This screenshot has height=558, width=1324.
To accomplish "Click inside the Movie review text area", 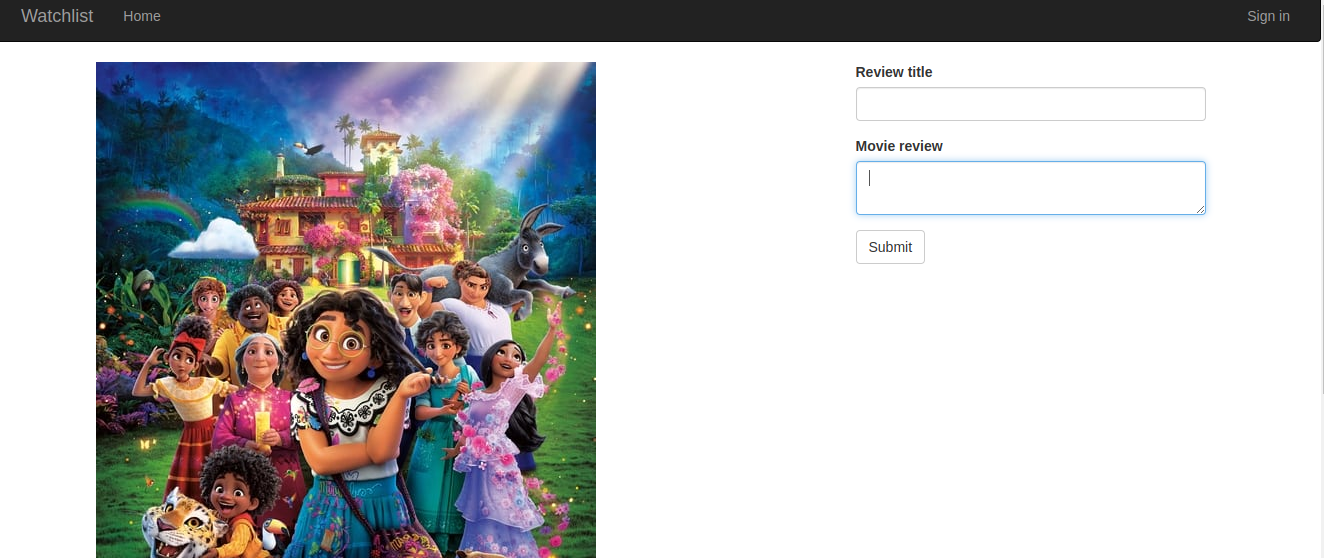I will pos(1030,188).
